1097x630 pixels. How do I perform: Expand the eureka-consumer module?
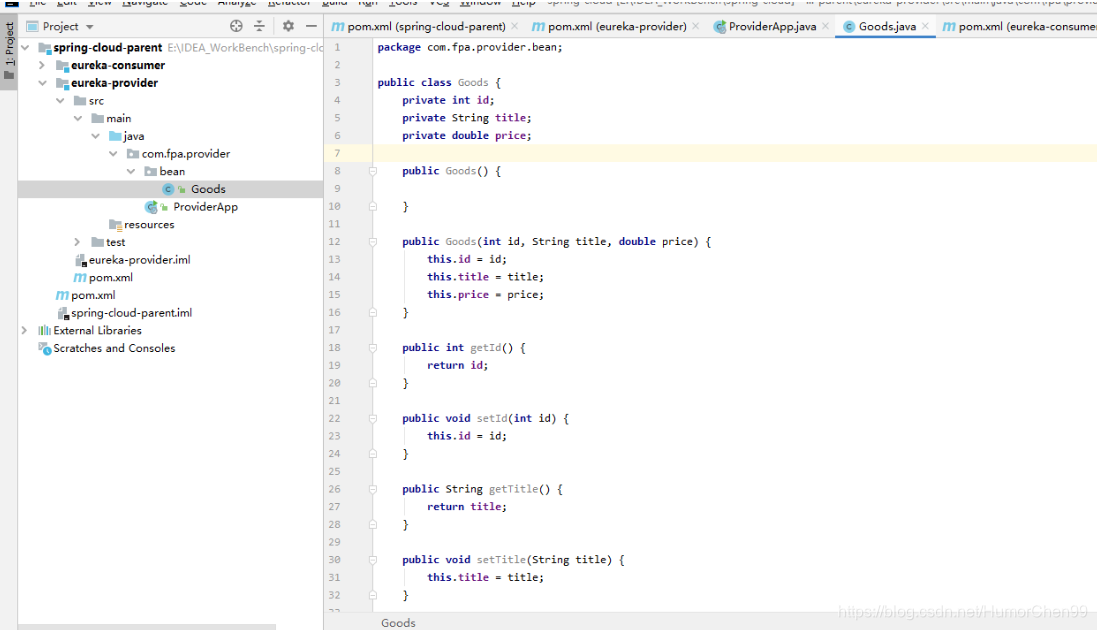(x=42, y=65)
